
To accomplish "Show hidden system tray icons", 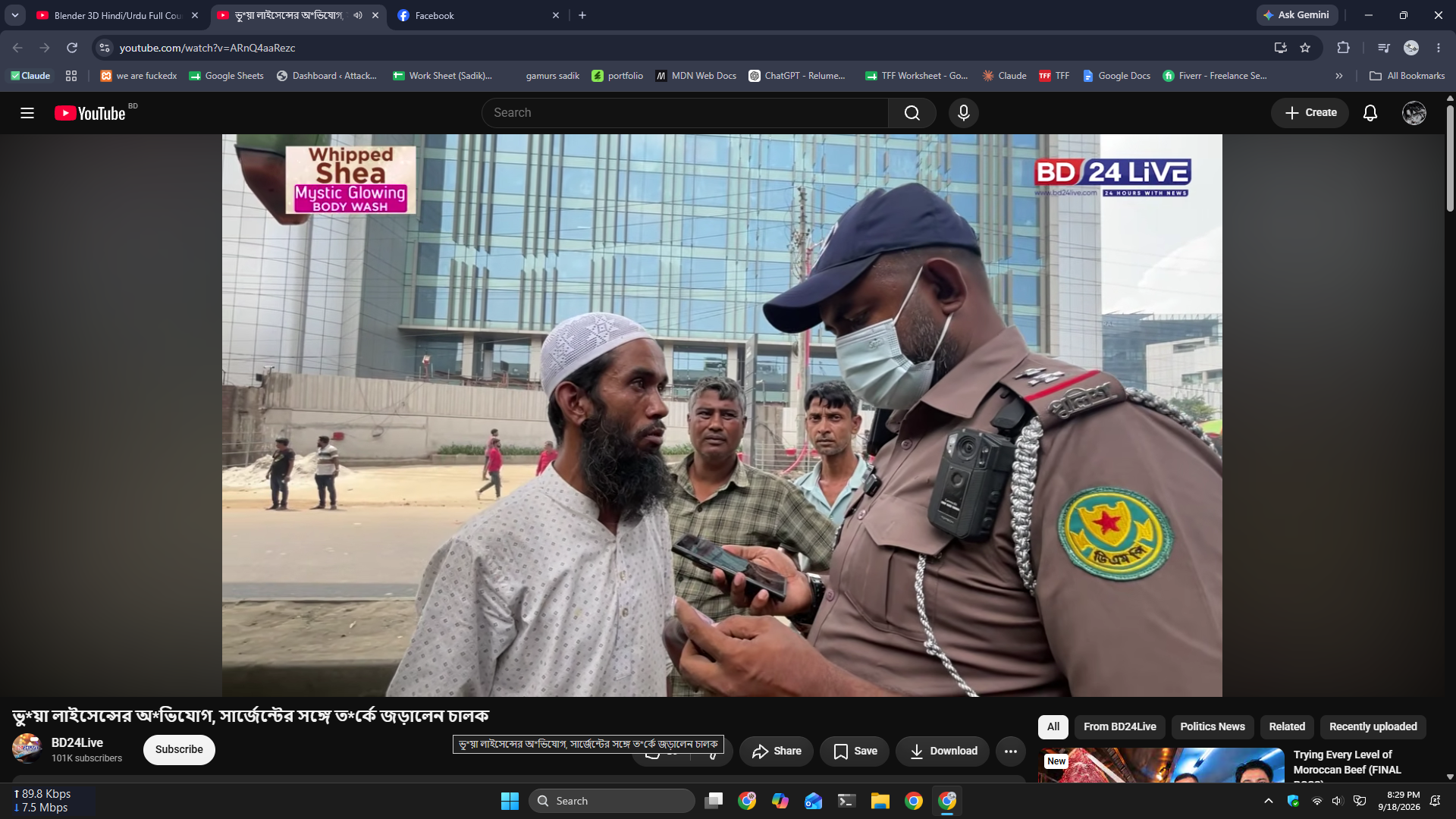I will click(x=1268, y=801).
